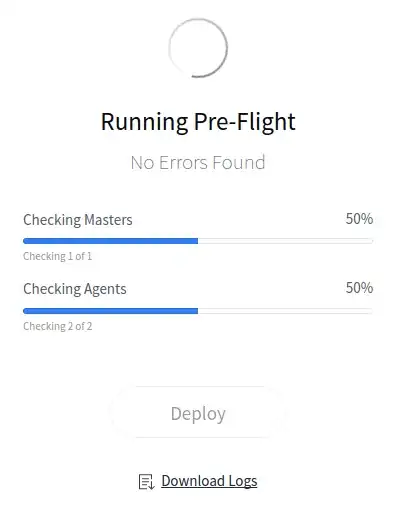Viewport: 398px width, 506px height.
Task: Open the Download Logs link
Action: pos(209,481)
